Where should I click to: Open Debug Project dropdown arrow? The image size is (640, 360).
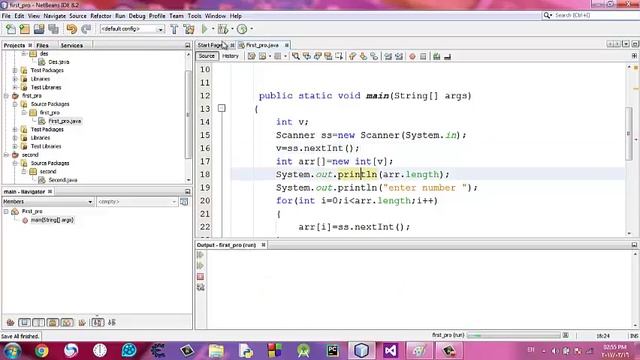click(232, 29)
